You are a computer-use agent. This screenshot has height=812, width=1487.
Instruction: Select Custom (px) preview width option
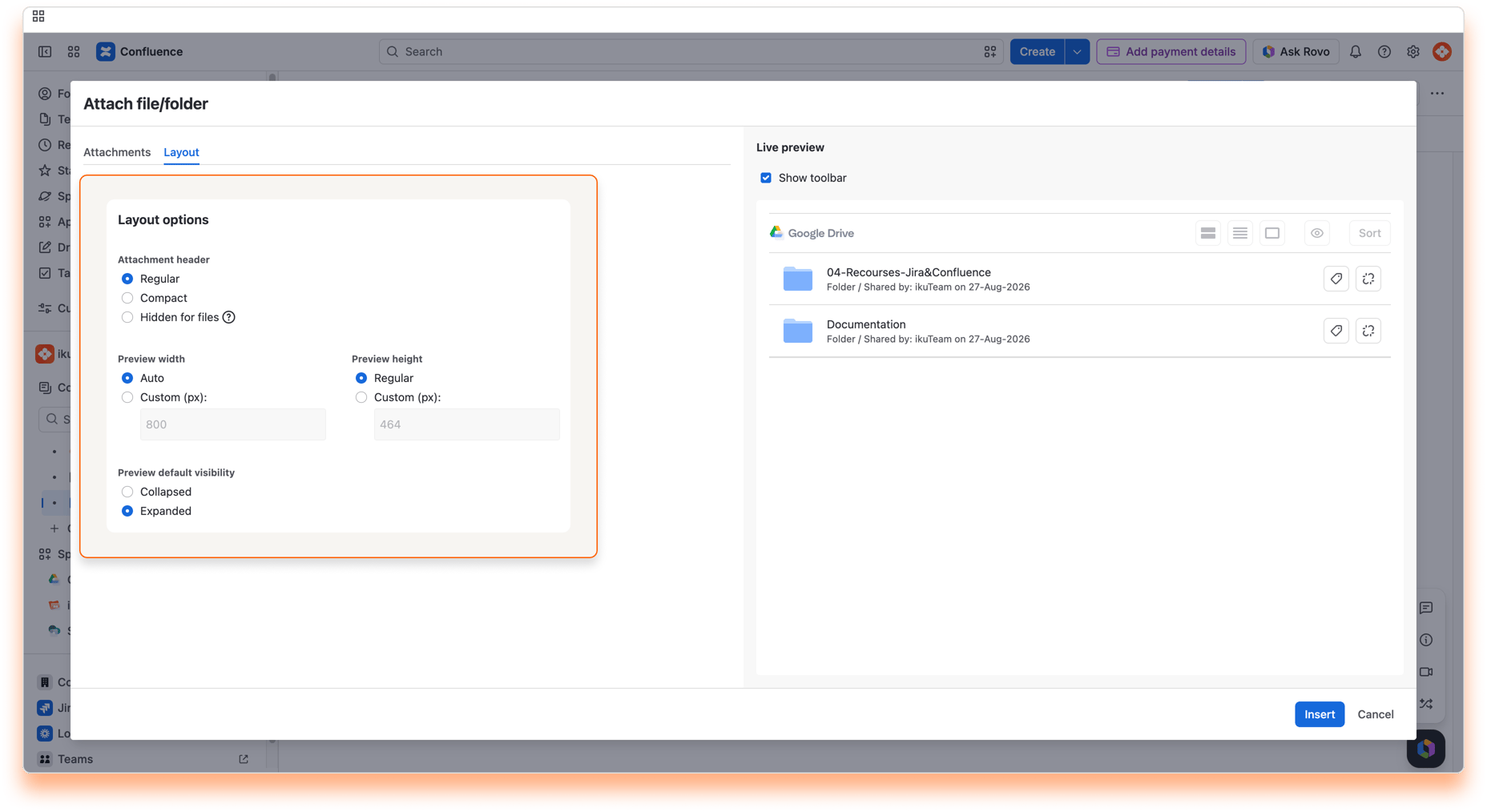pyautogui.click(x=127, y=397)
